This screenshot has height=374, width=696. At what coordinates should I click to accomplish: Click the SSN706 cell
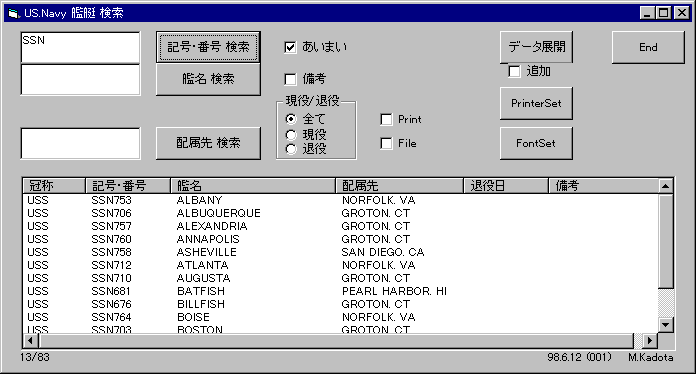pyautogui.click(x=111, y=213)
